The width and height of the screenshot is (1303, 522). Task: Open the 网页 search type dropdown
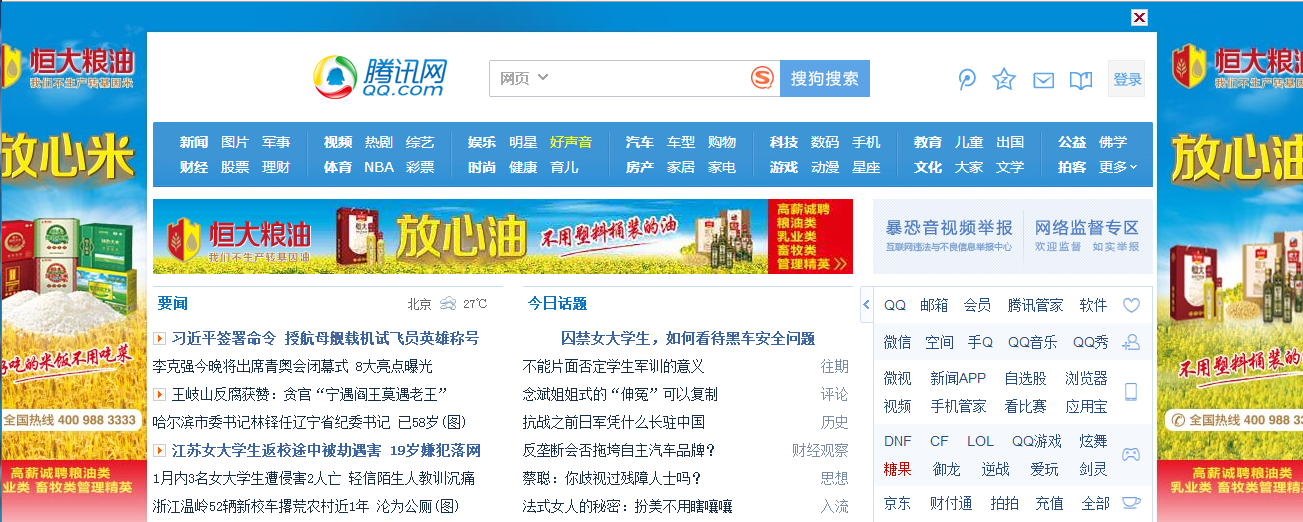coord(524,78)
